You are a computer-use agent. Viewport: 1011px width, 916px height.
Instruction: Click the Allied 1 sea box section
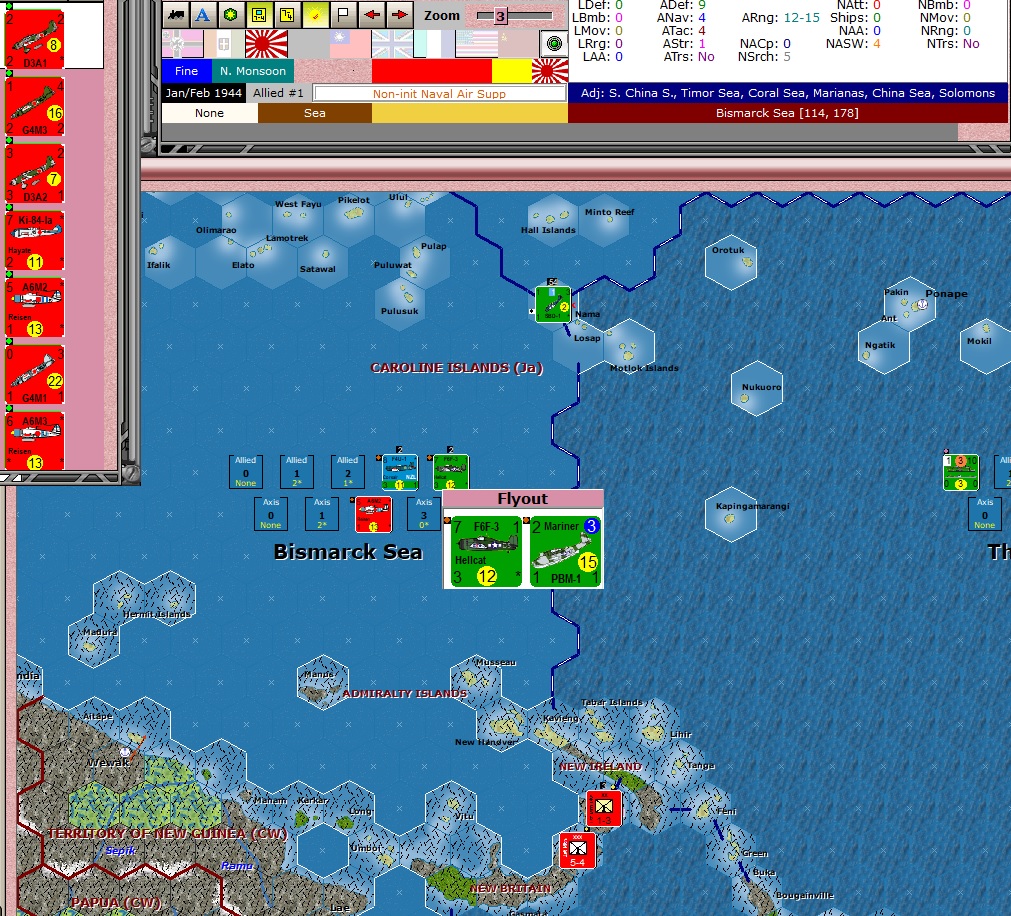pyautogui.click(x=297, y=471)
